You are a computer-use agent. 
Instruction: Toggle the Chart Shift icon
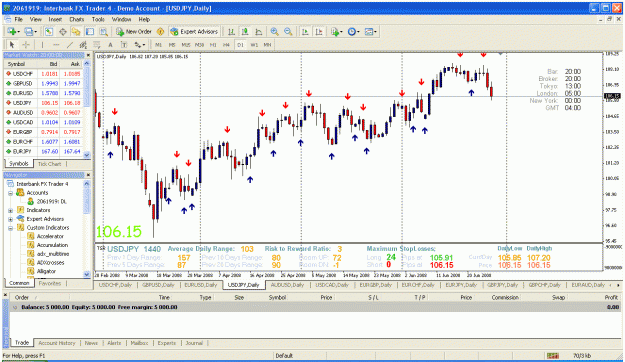(319, 31)
